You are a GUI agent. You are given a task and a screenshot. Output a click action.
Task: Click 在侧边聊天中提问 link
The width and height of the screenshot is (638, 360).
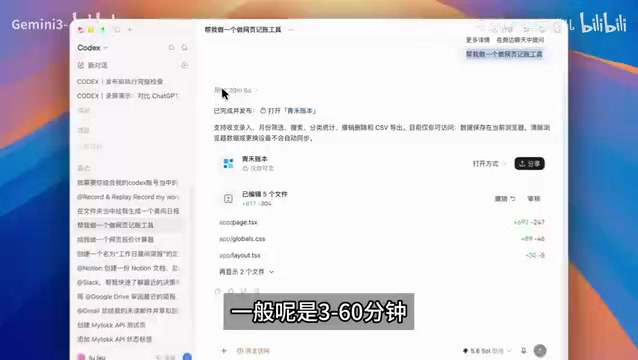pos(520,40)
